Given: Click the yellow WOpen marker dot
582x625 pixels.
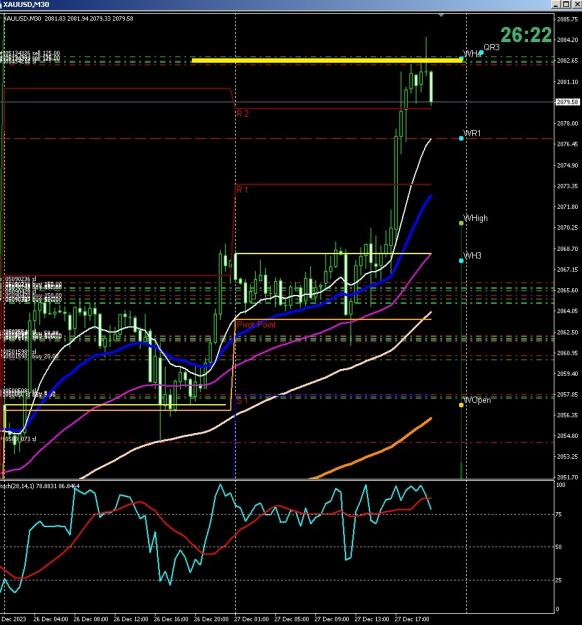Looking at the screenshot, I should pyautogui.click(x=461, y=405).
